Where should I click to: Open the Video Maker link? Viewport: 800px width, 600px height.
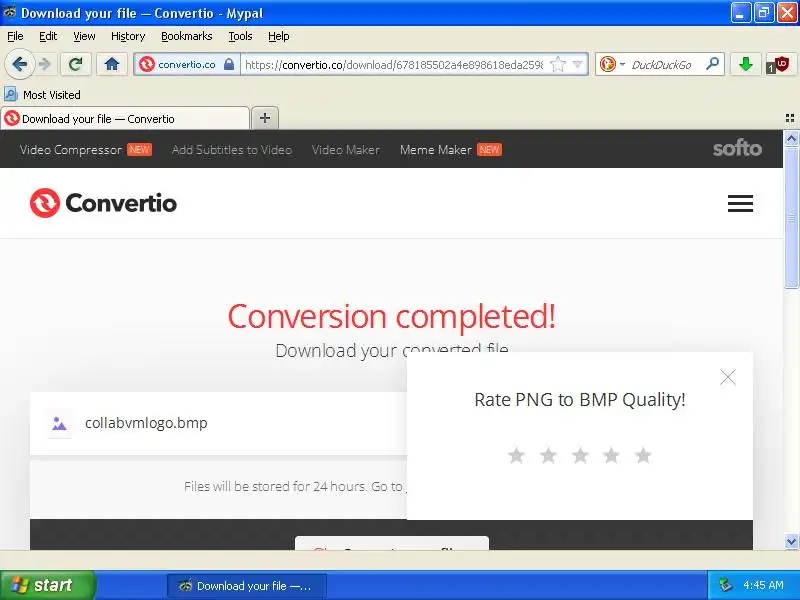tap(345, 149)
